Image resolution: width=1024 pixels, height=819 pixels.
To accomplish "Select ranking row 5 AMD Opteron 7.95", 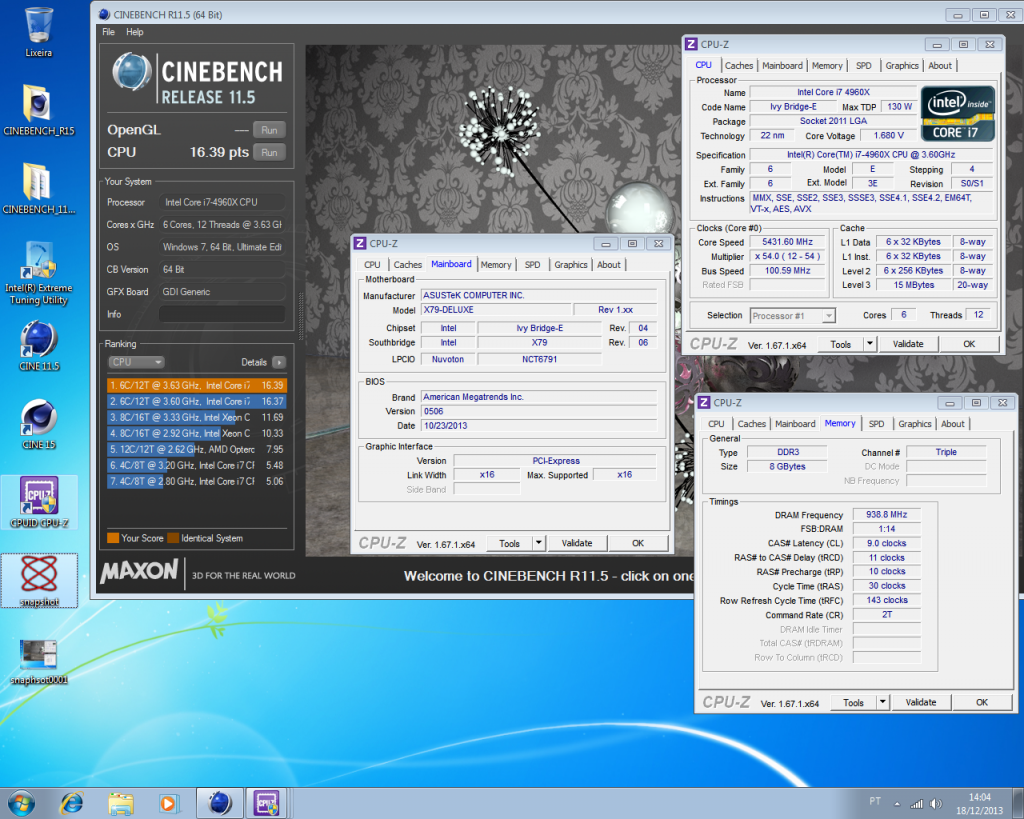I will [197, 449].
